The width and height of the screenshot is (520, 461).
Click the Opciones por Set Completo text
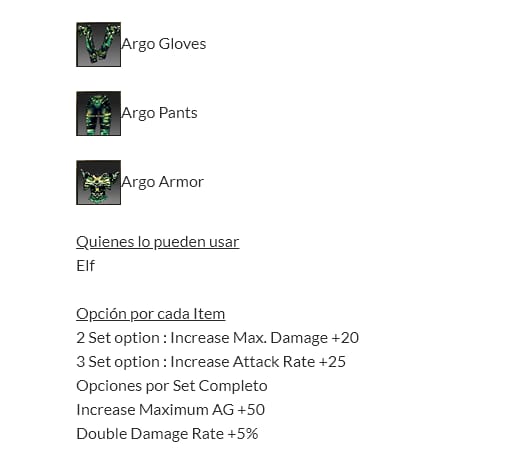coord(172,386)
